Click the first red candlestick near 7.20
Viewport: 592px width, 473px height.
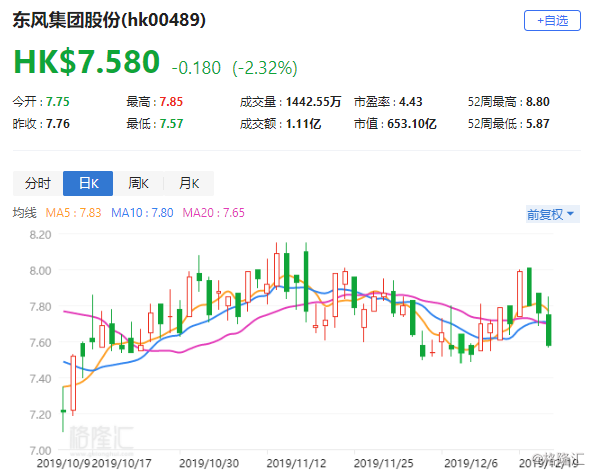[73, 383]
